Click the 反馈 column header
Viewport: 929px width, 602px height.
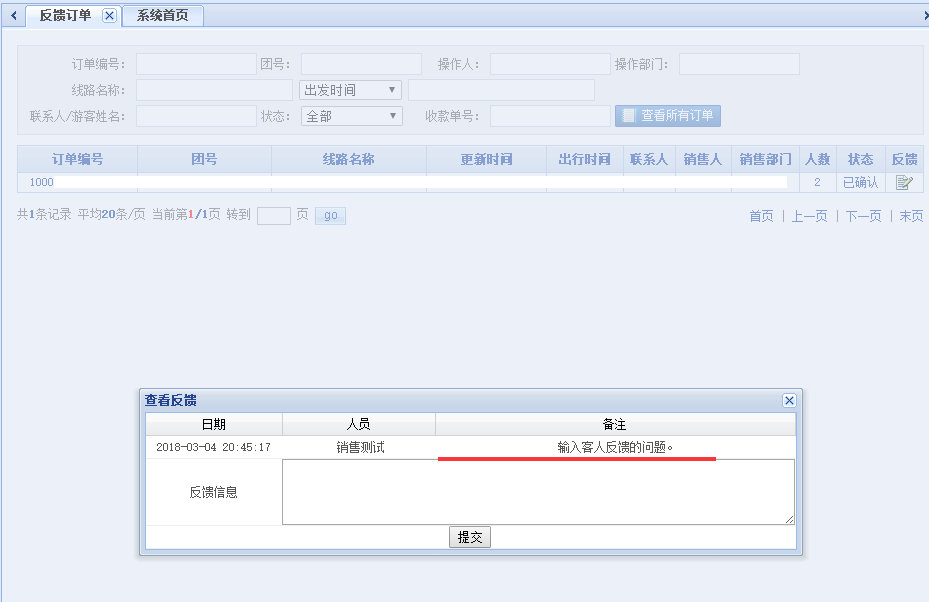tap(905, 159)
